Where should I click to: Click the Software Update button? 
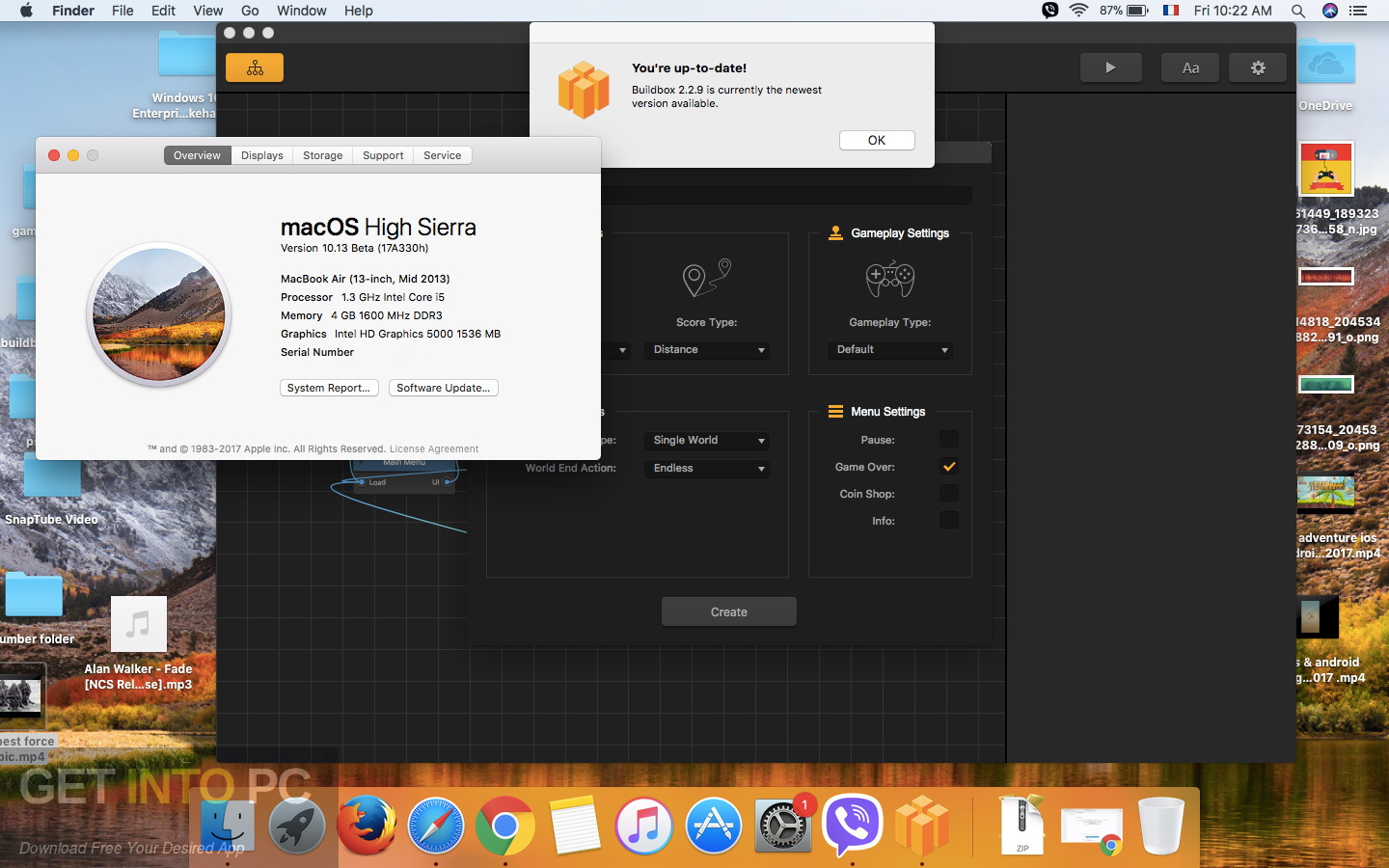[x=444, y=388]
